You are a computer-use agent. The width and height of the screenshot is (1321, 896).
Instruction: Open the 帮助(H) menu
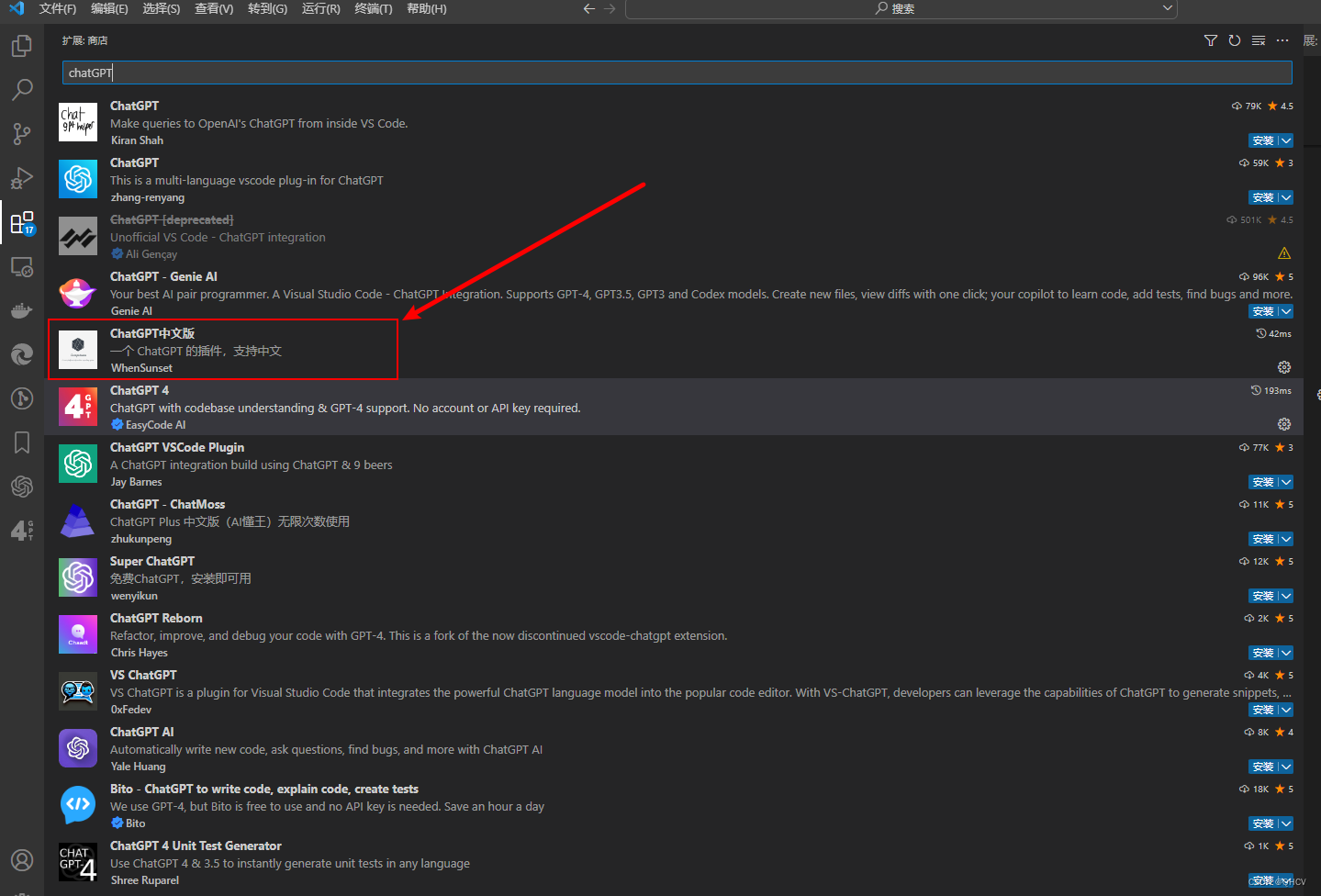pos(427,8)
